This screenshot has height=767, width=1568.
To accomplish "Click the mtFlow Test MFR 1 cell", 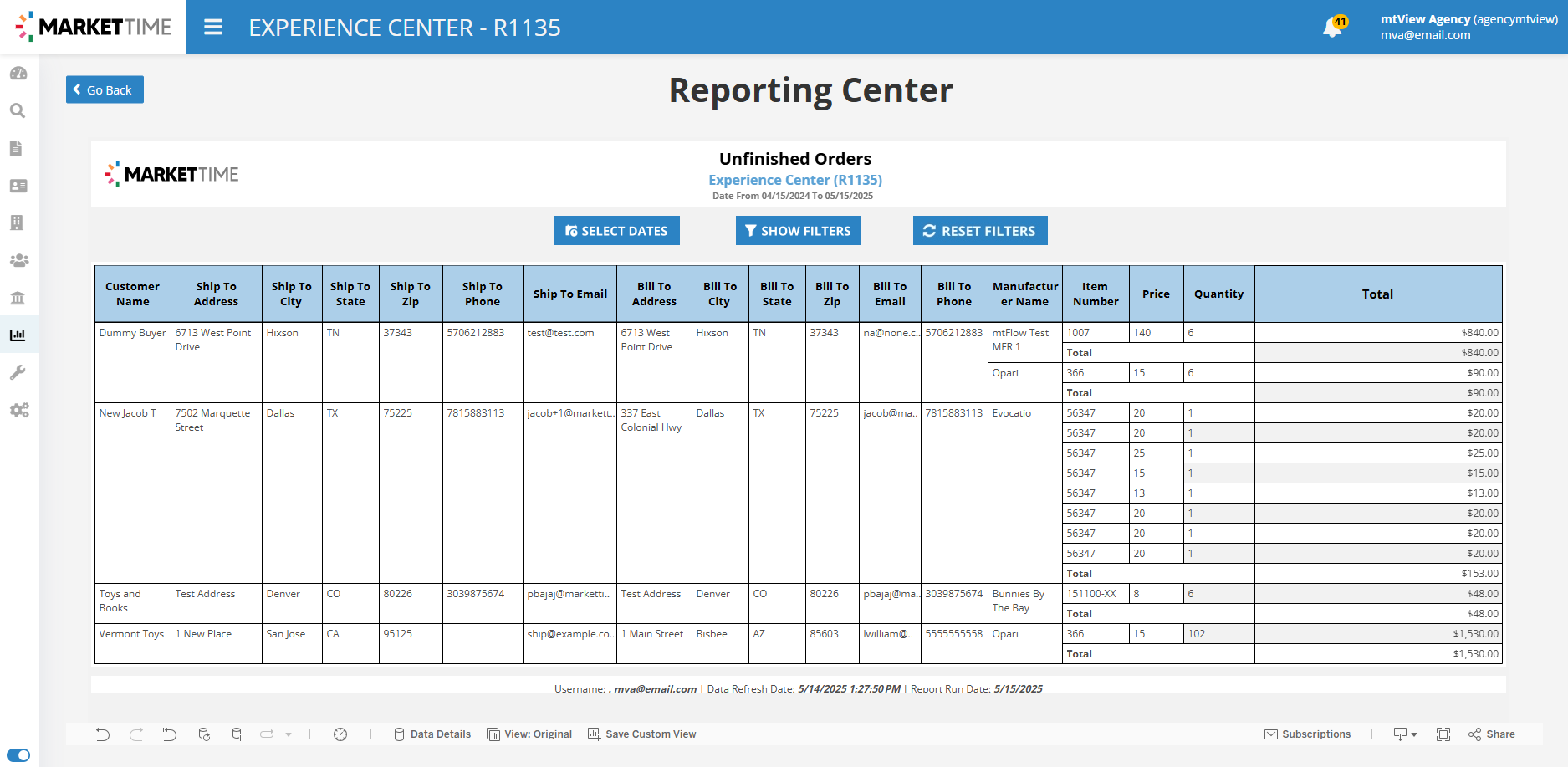I will [x=1025, y=342].
